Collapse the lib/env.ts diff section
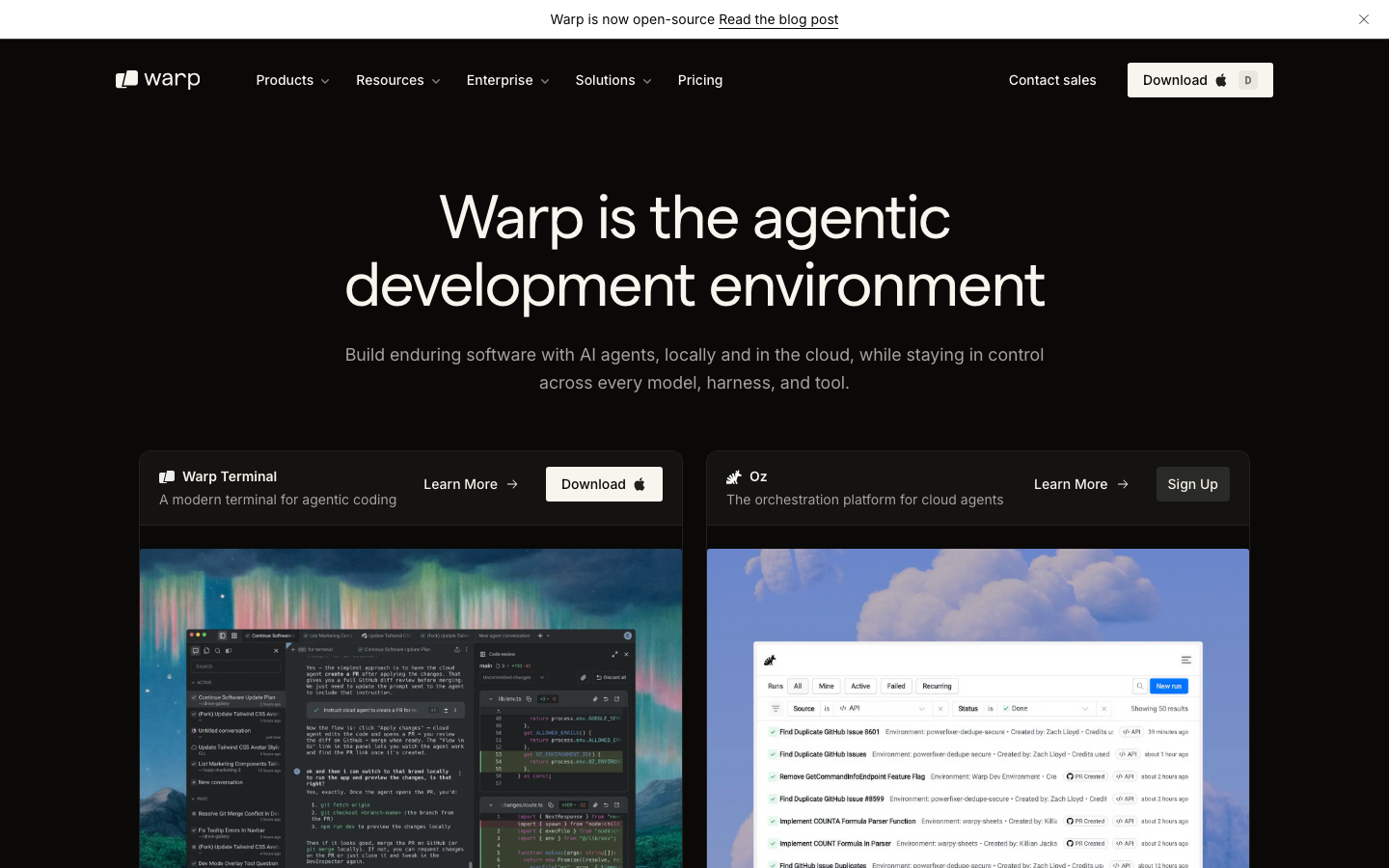This screenshot has height=868, width=1389. click(x=490, y=699)
